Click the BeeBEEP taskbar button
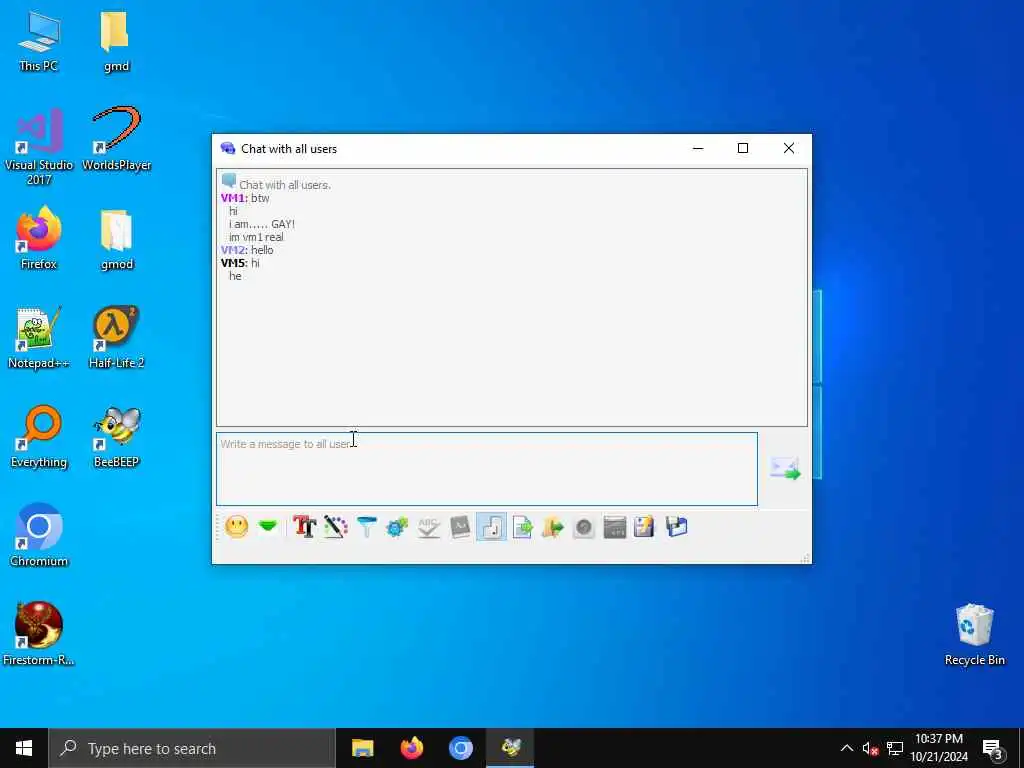Screen dimensions: 1024x768 (x=510, y=748)
